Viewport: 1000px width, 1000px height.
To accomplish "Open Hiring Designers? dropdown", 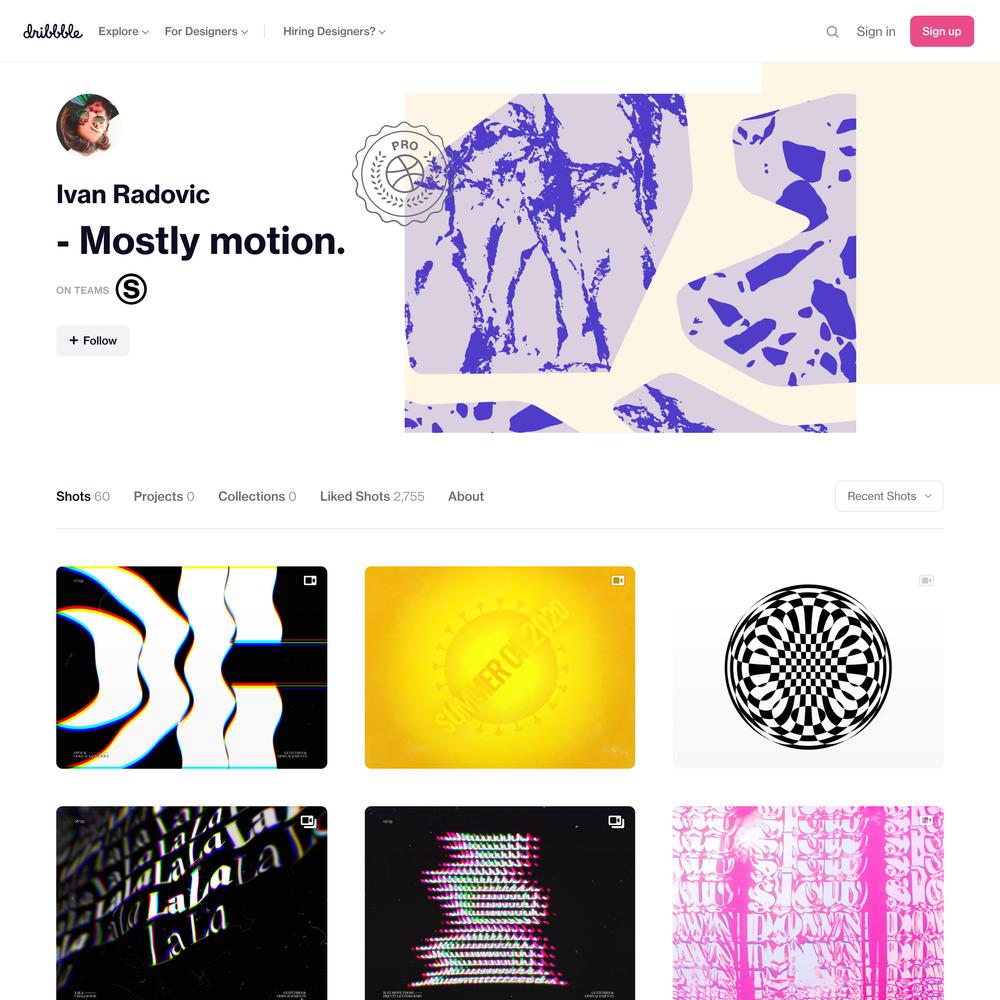I will 334,31.
